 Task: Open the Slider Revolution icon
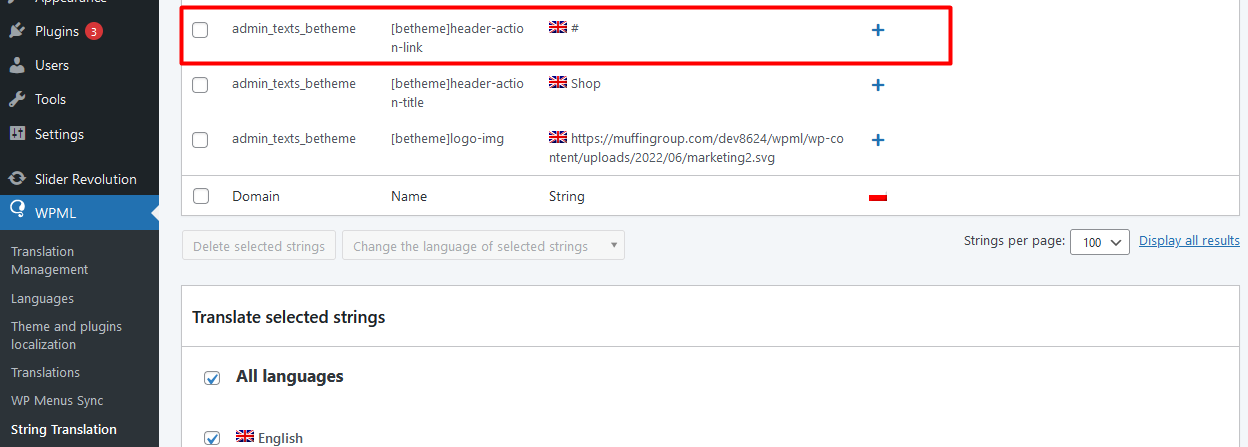click(17, 179)
